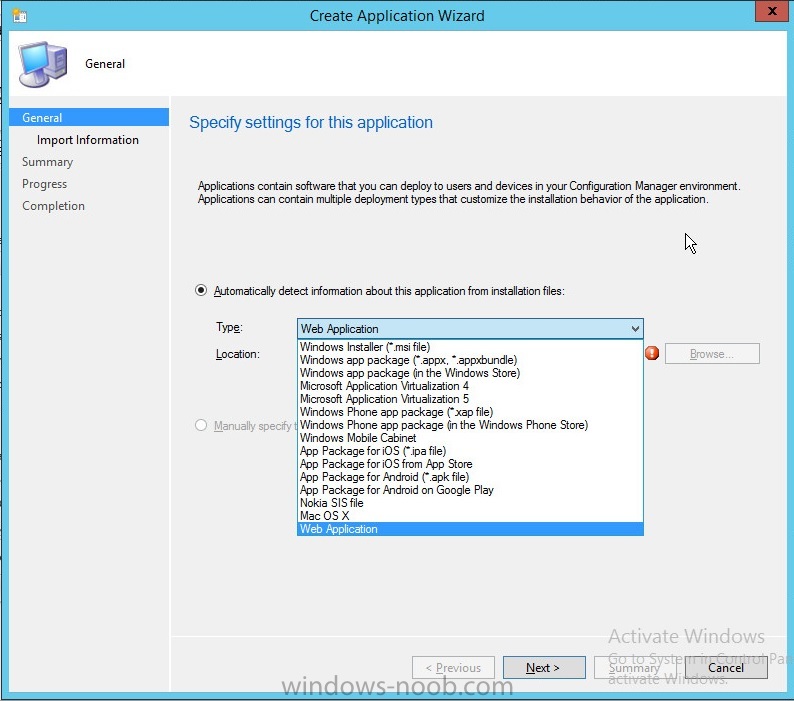The width and height of the screenshot is (794, 701).
Task: Click the Summary button at bottom
Action: point(635,668)
